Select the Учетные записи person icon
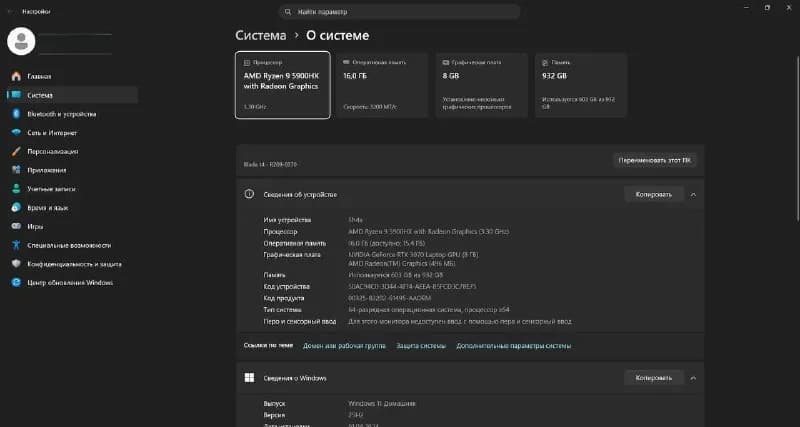Viewport: 800px width, 427px height. [x=16, y=189]
